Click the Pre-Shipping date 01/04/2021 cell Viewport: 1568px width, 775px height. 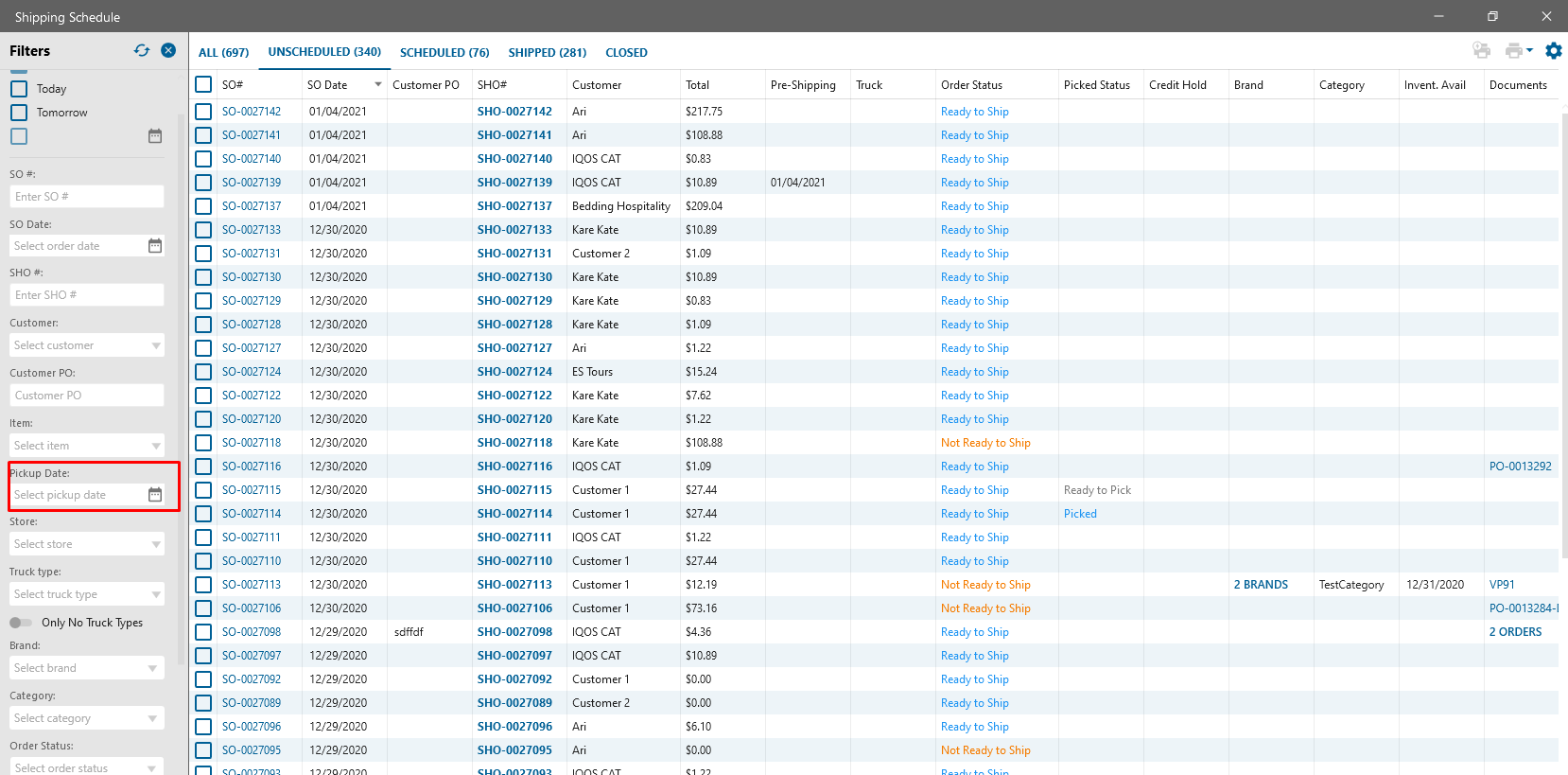tap(798, 183)
